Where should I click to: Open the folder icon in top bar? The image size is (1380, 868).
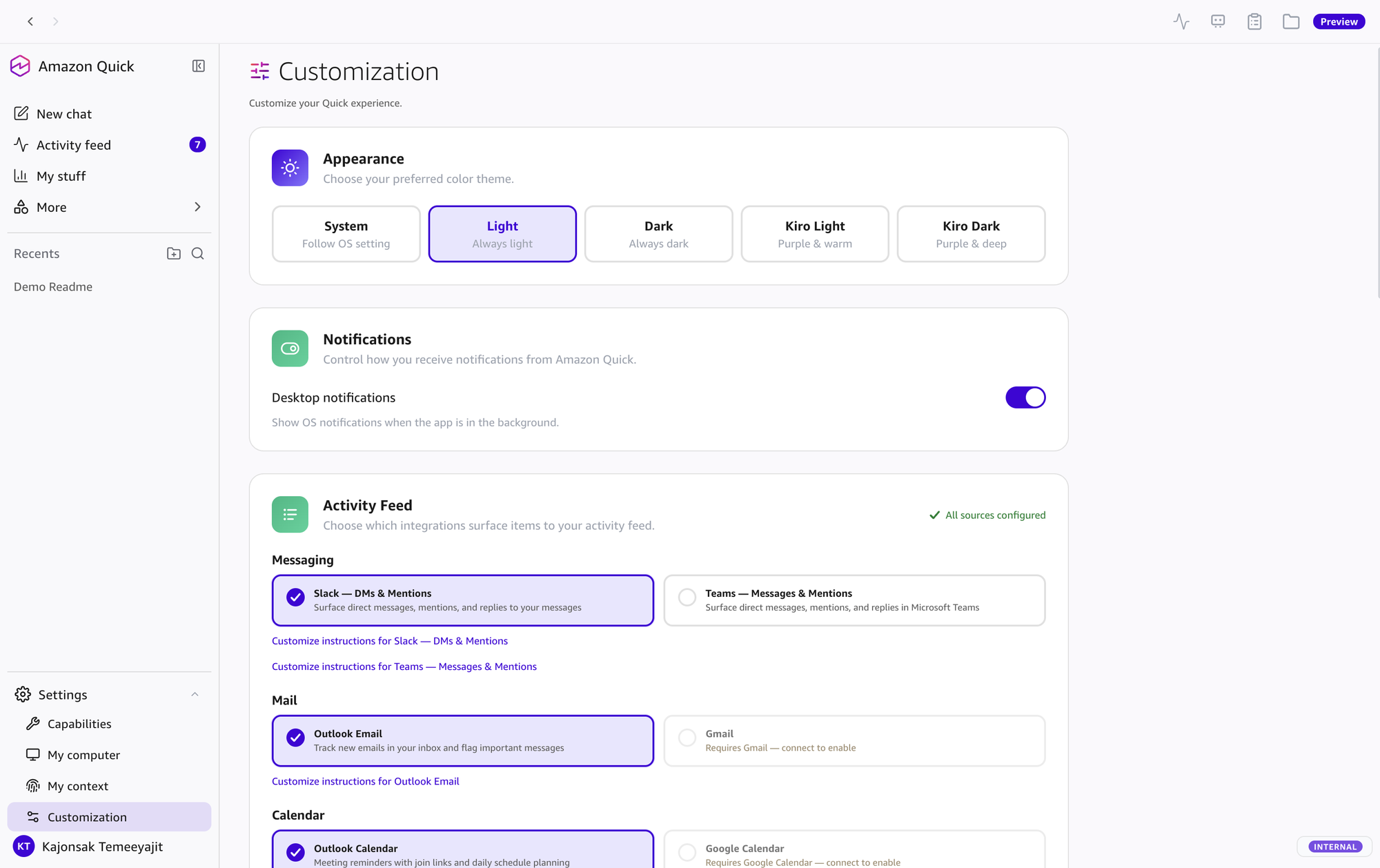[x=1291, y=21]
